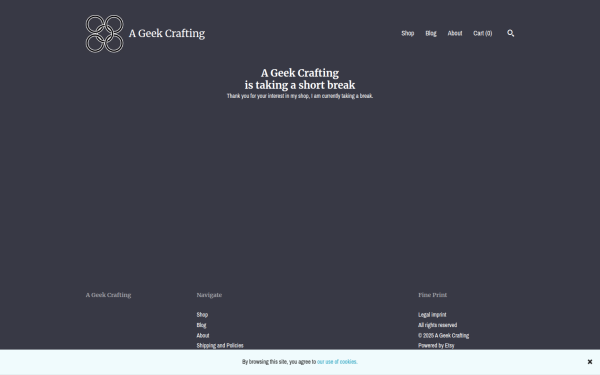This screenshot has height=375, width=600.
Task: Dismiss the cookie notice with X
Action: 590,362
